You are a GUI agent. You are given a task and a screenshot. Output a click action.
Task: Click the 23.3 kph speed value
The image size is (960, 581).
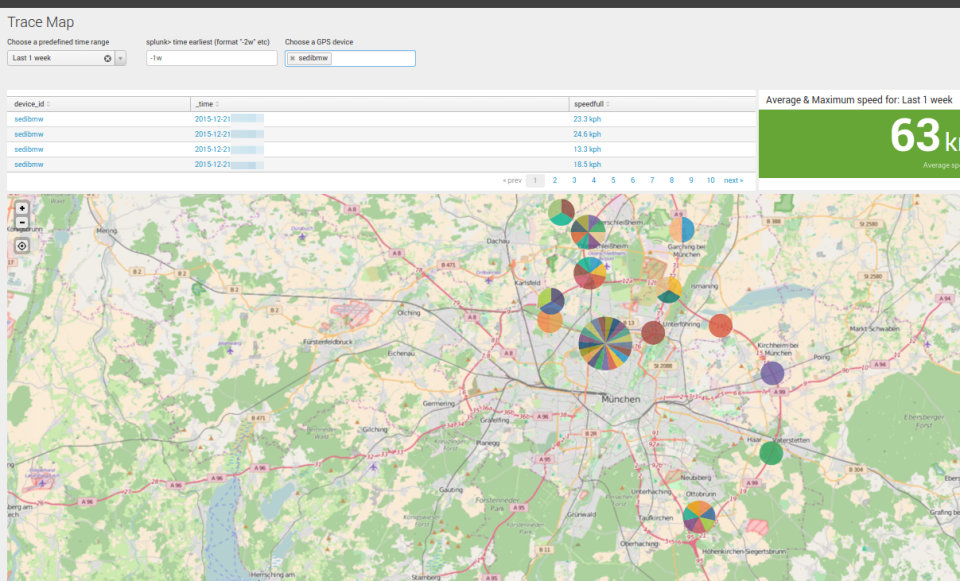[x=587, y=119]
